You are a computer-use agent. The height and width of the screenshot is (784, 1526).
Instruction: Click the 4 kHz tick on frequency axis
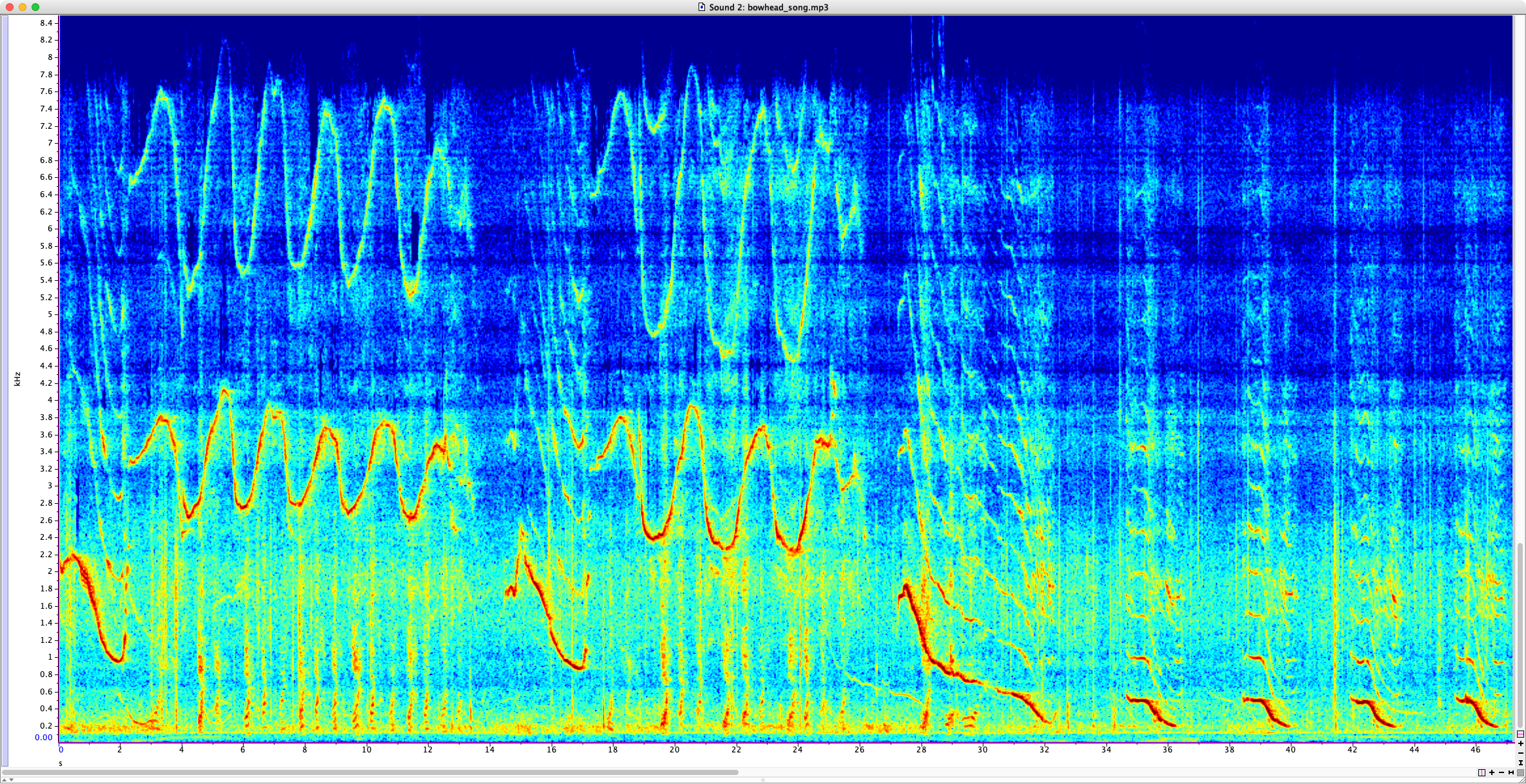49,400
